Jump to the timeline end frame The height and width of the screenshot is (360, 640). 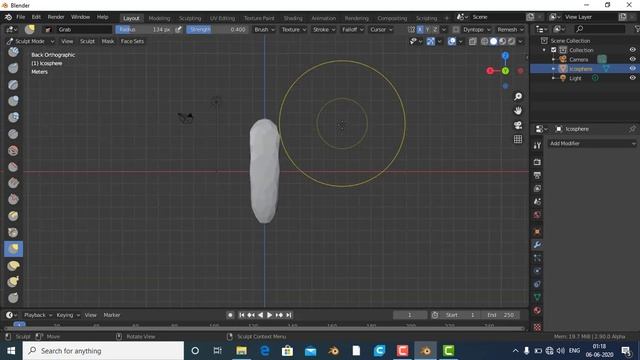coord(289,315)
